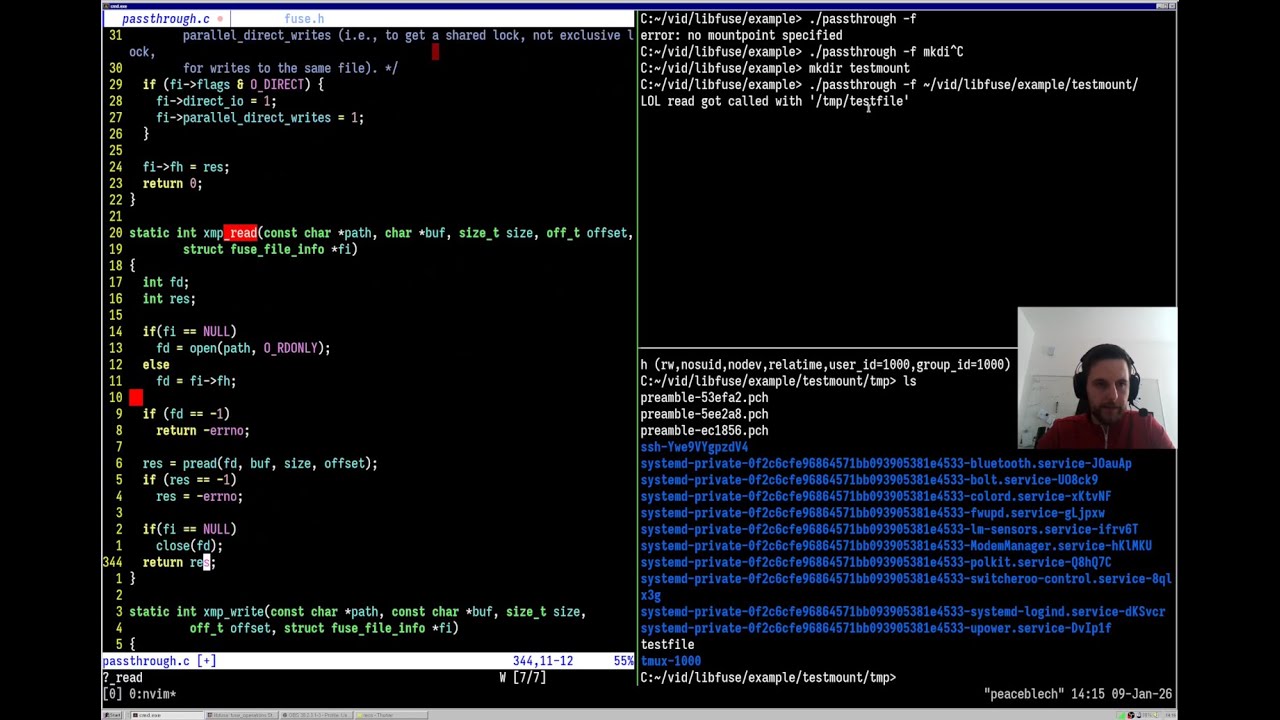
Task: Click the 'fi->fh = res;' line
Action: coord(186,167)
